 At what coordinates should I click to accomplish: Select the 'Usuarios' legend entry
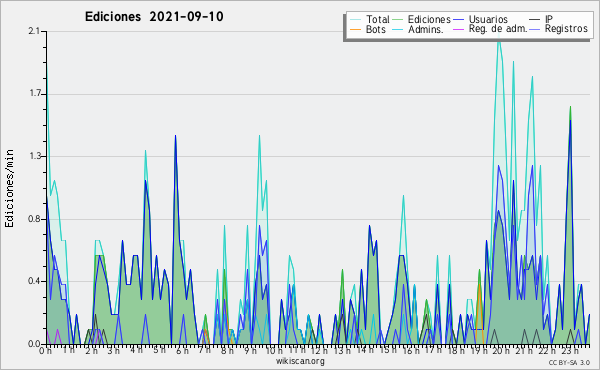(488, 19)
